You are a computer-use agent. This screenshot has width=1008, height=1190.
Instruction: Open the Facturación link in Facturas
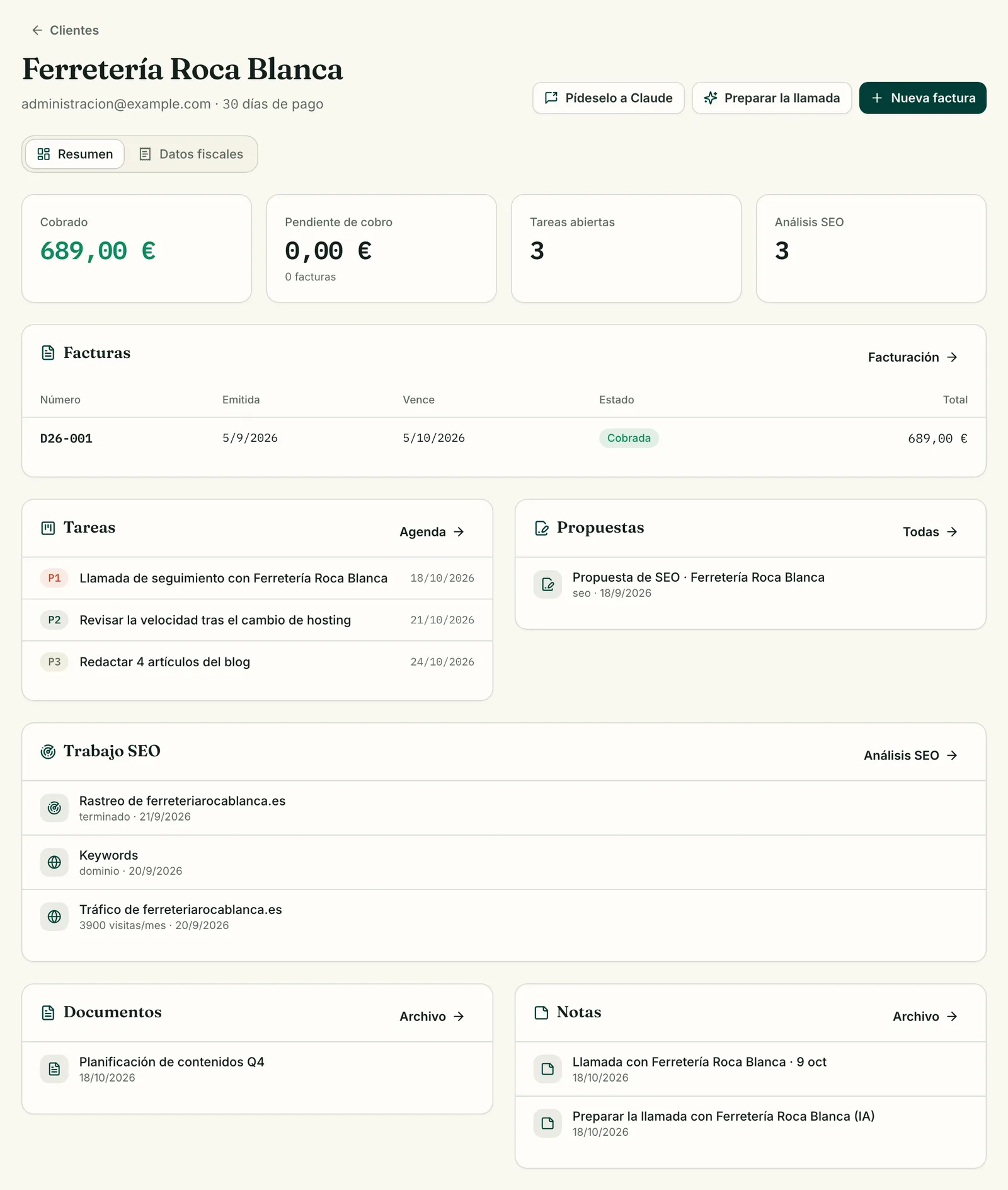tap(913, 357)
